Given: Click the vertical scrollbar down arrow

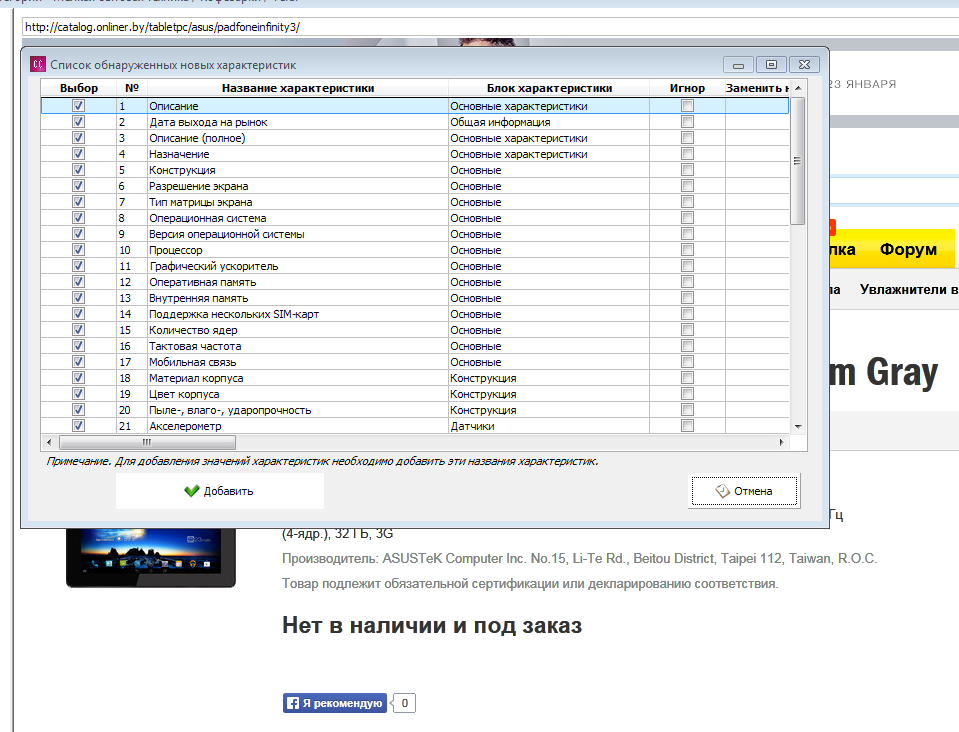Looking at the screenshot, I should 798,426.
